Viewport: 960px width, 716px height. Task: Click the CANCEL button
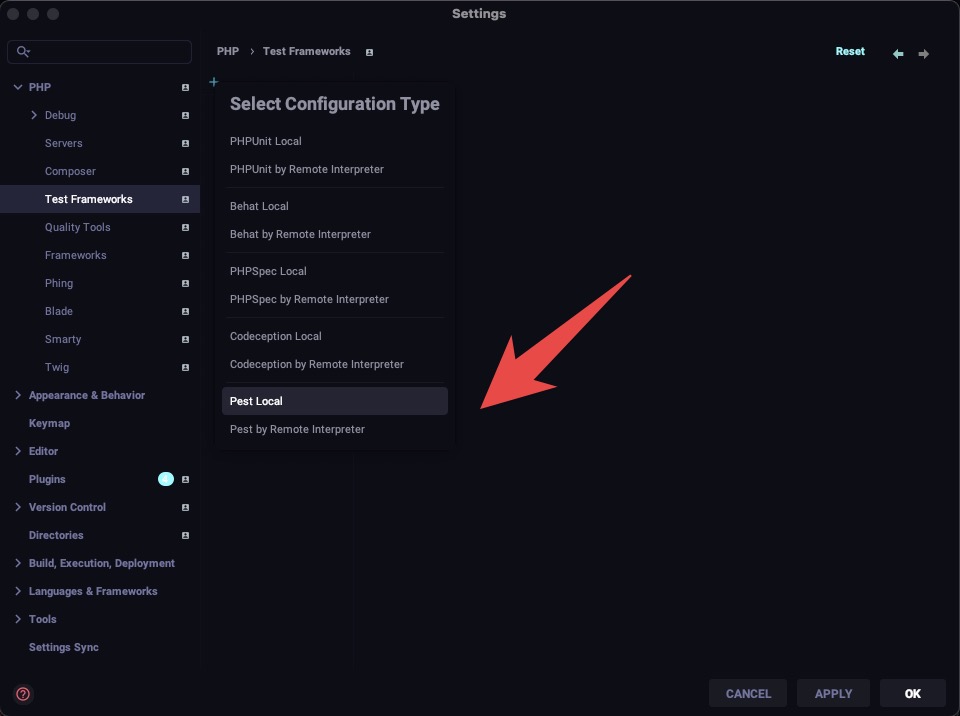748,693
